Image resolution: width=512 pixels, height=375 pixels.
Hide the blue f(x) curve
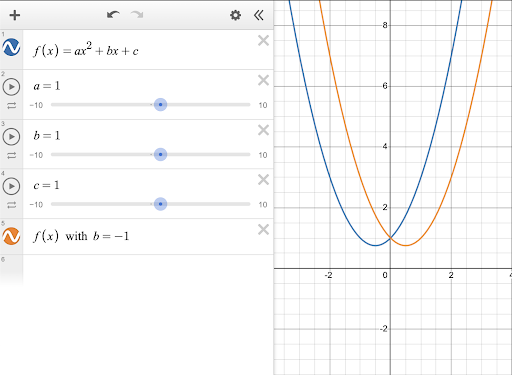[x=11, y=47]
